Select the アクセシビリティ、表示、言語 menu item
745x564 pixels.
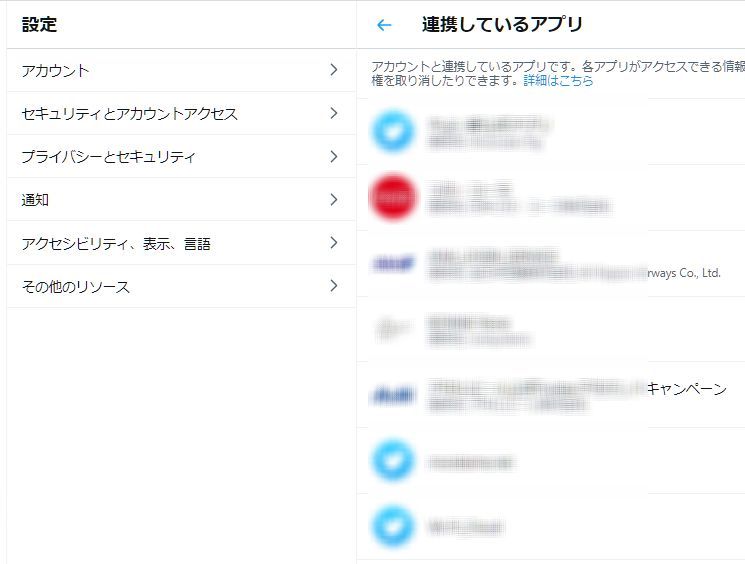[116, 243]
